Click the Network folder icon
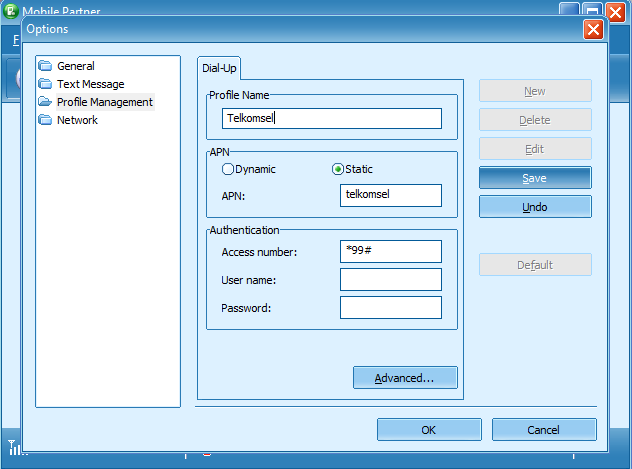Screen dimensions: 632x469 coord(45,120)
